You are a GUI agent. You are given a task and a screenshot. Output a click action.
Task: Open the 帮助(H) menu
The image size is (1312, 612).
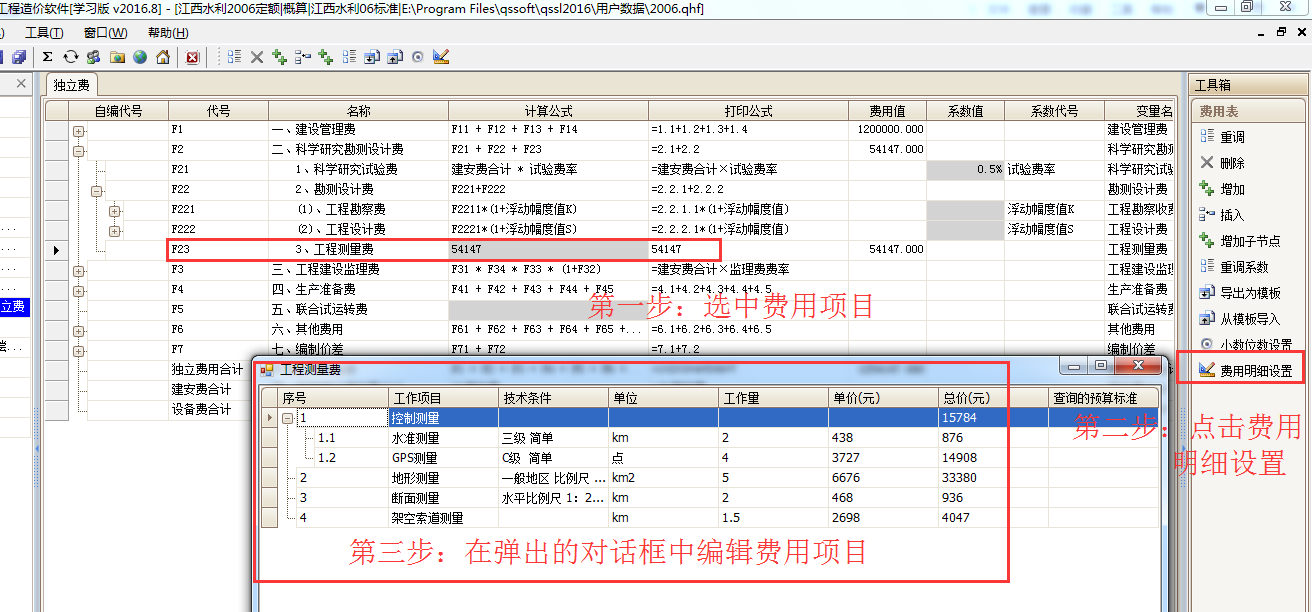[x=167, y=33]
